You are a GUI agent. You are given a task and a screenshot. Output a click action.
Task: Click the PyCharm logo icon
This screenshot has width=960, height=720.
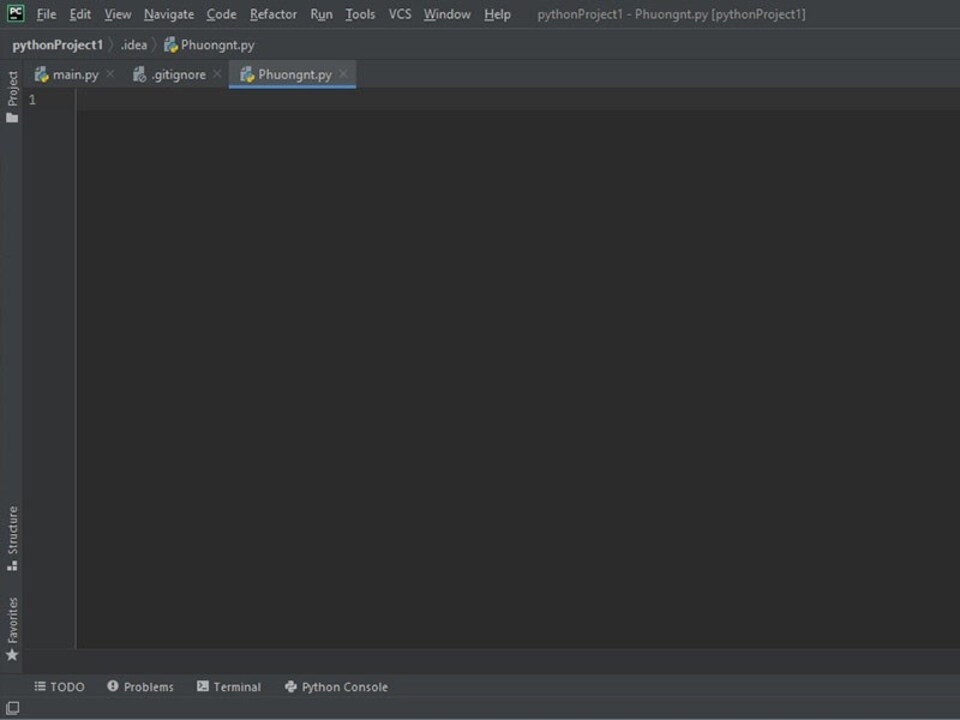[14, 13]
